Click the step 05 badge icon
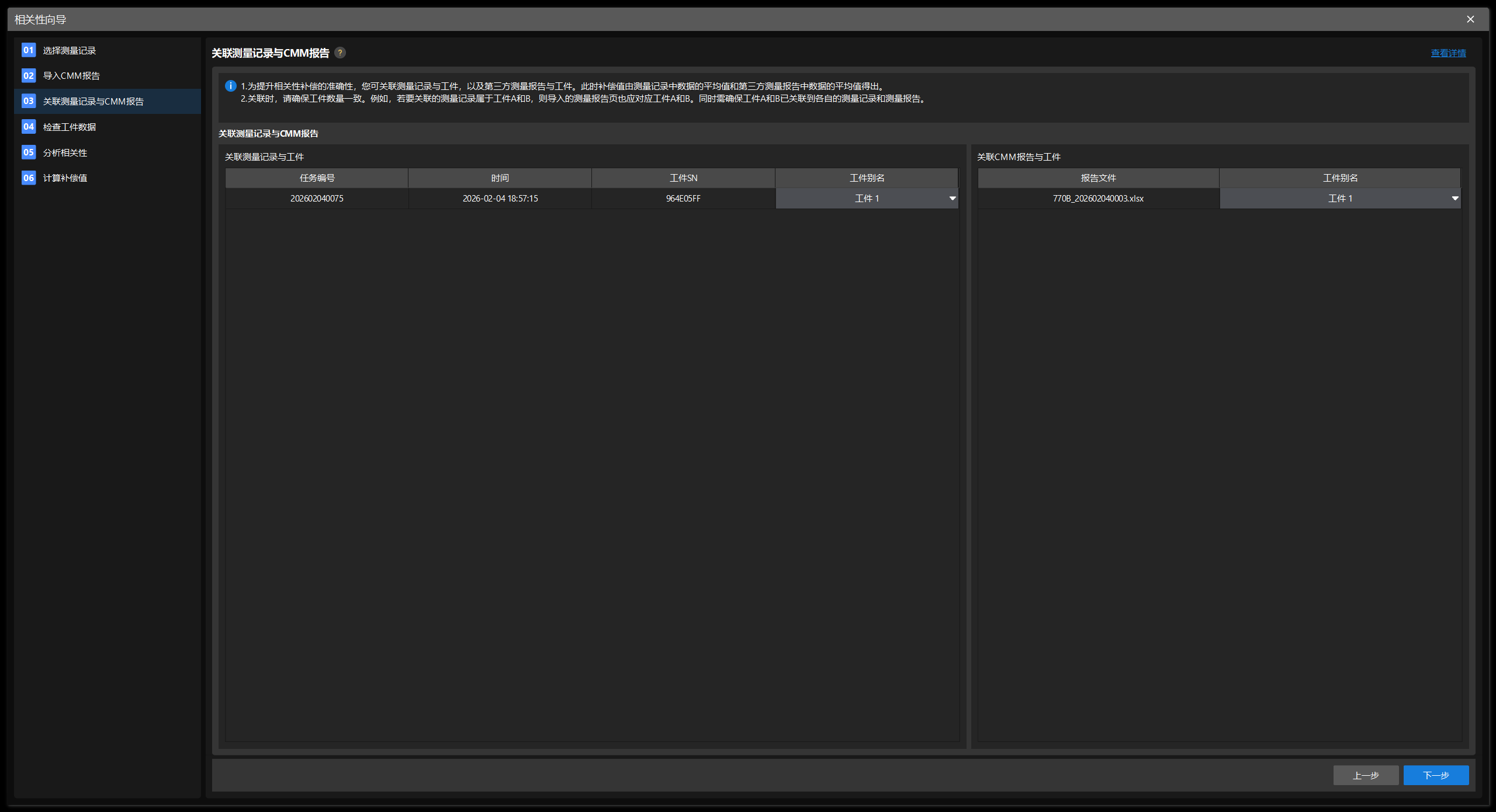The width and height of the screenshot is (1496, 812). click(28, 152)
